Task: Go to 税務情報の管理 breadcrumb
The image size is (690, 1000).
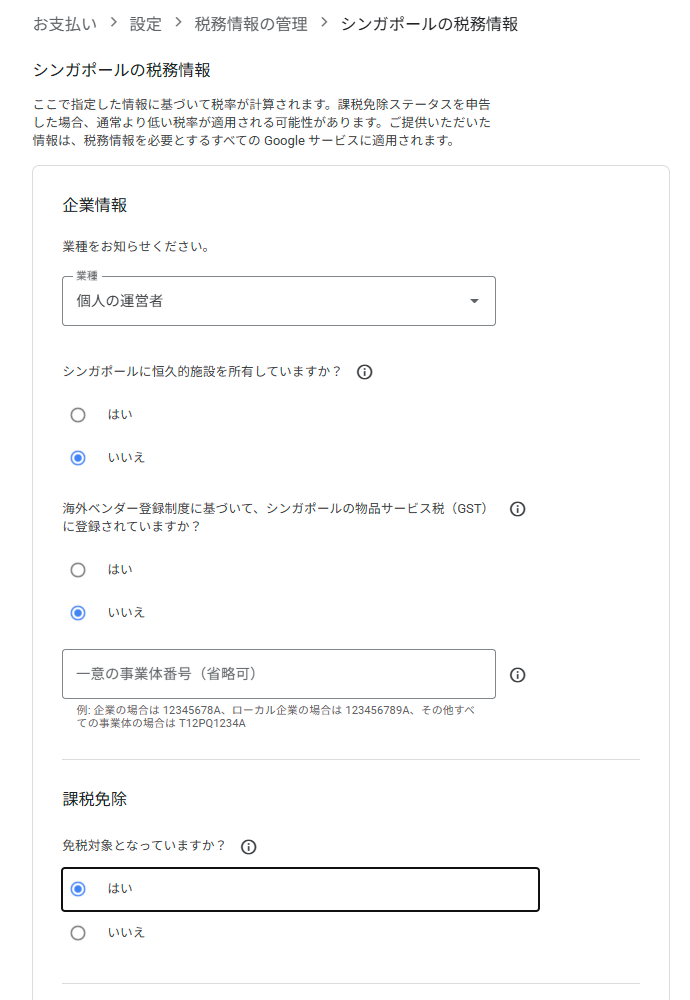Action: tap(251, 24)
